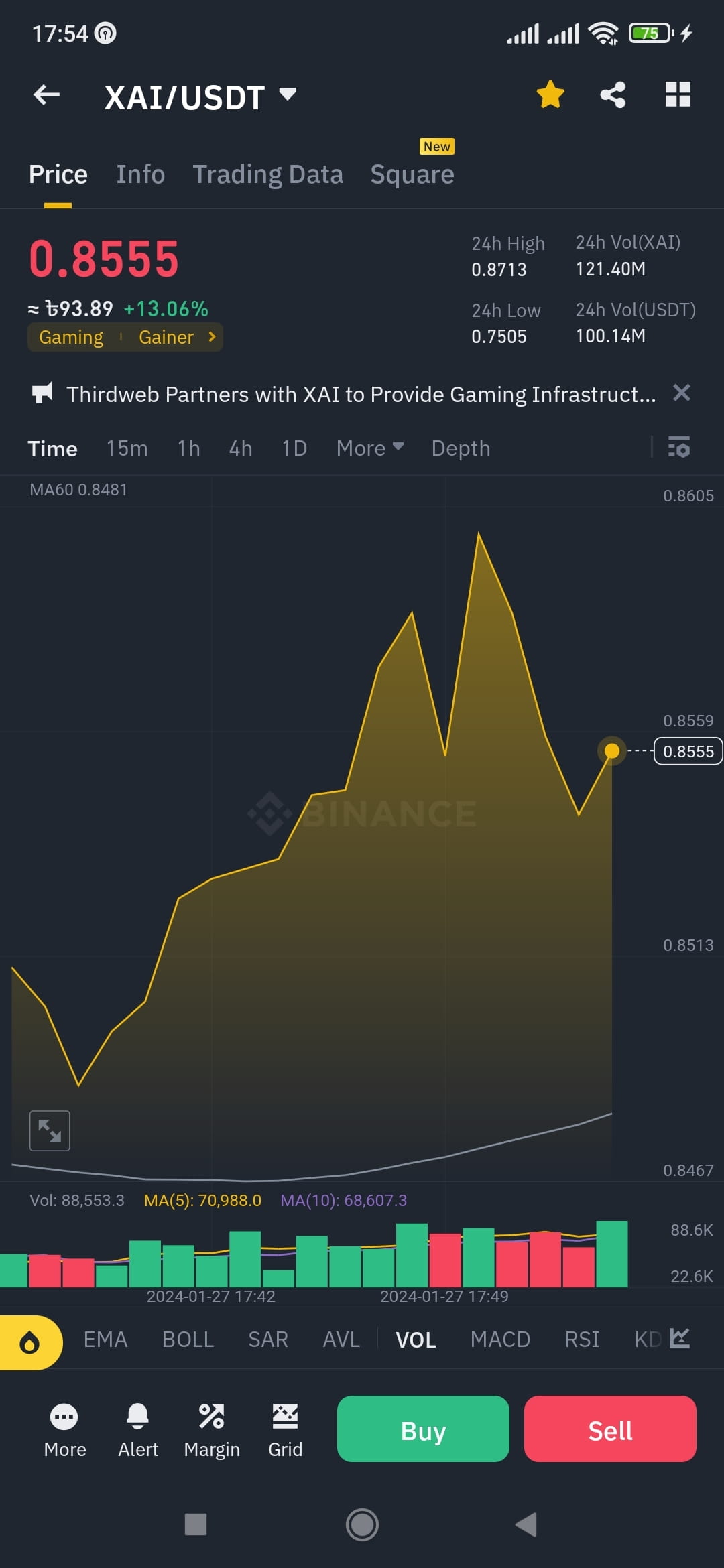Expand the More timeframe options

pos(367,448)
